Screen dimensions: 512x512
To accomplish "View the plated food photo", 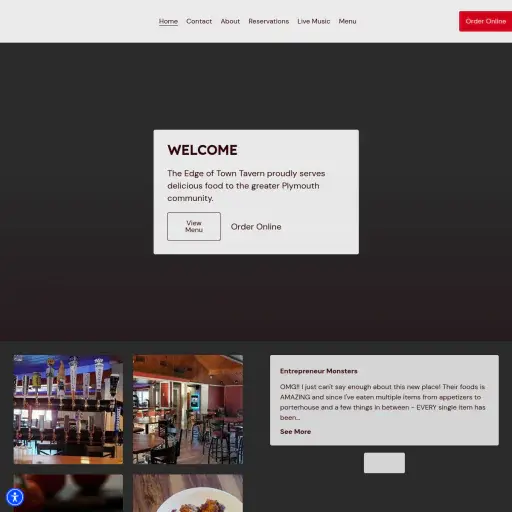I will pos(188,493).
